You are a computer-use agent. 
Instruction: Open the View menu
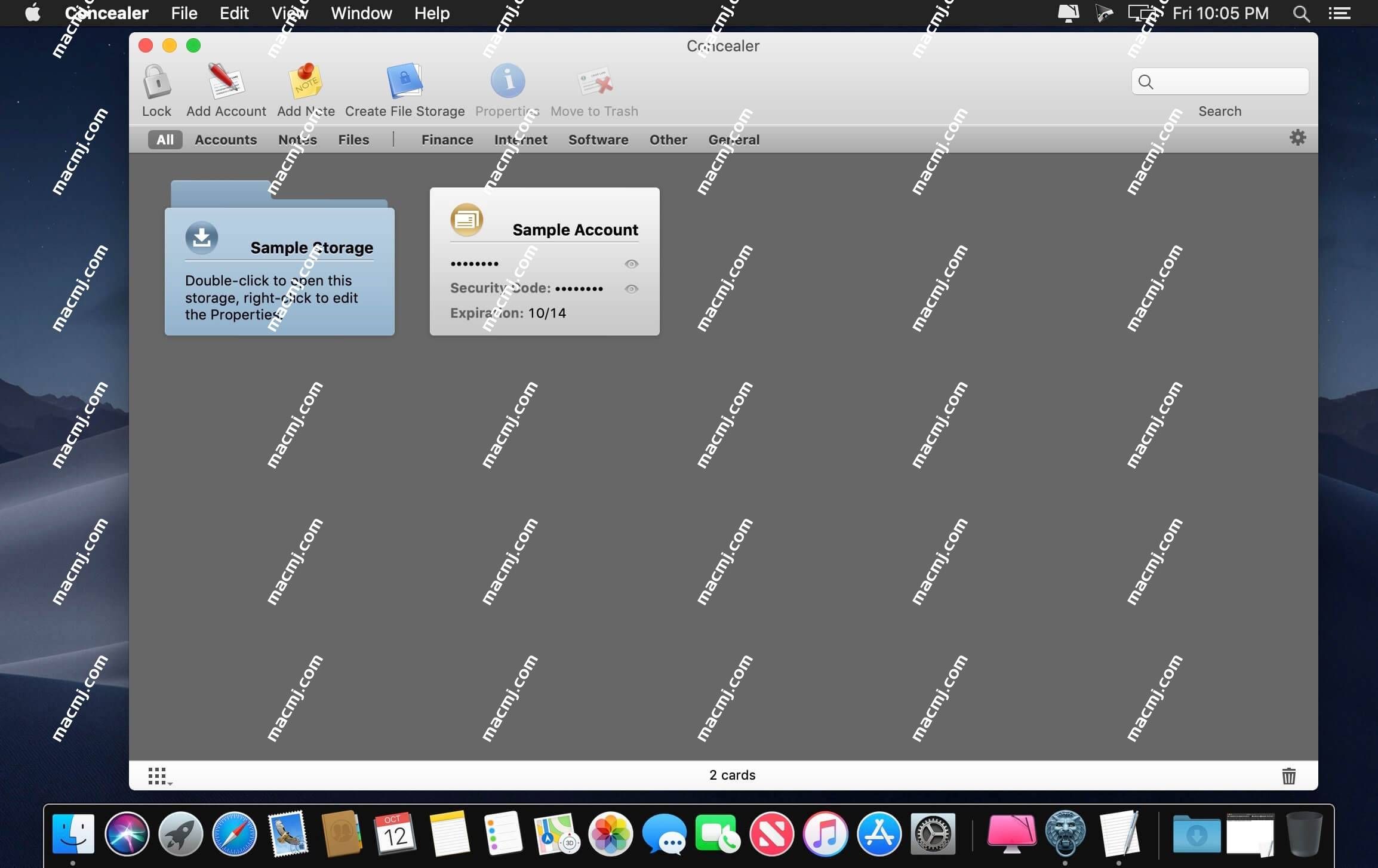tap(290, 13)
